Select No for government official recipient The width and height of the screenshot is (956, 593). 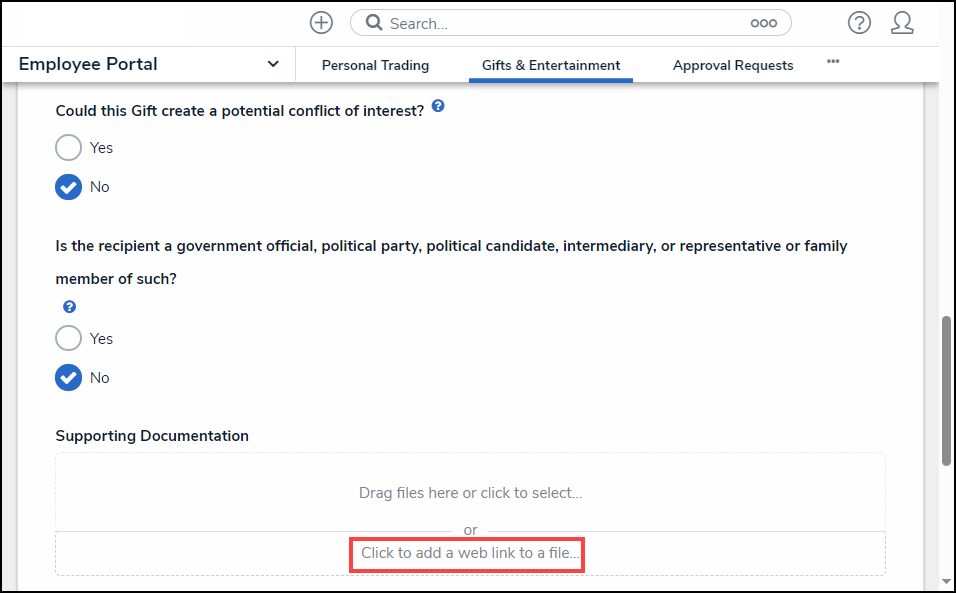[69, 378]
